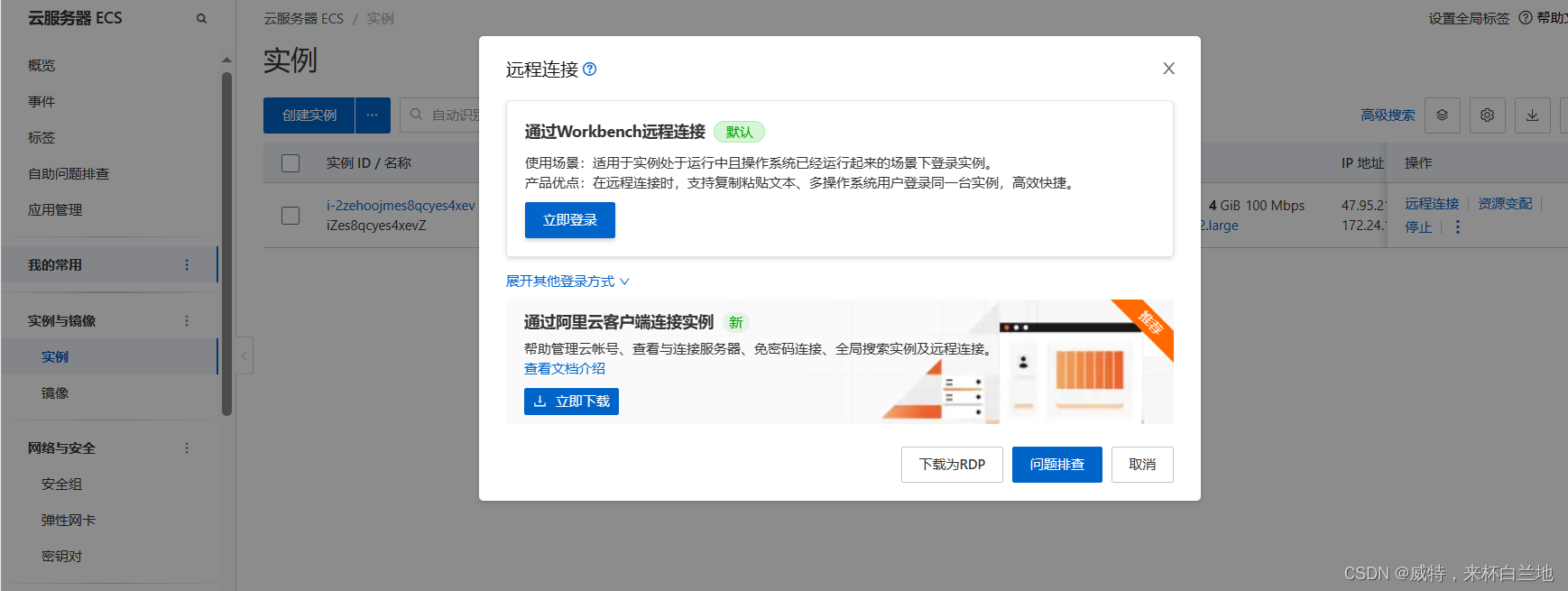Screen dimensions: 1568x591
Task: Select 概览 in the sidebar
Action: 42,66
